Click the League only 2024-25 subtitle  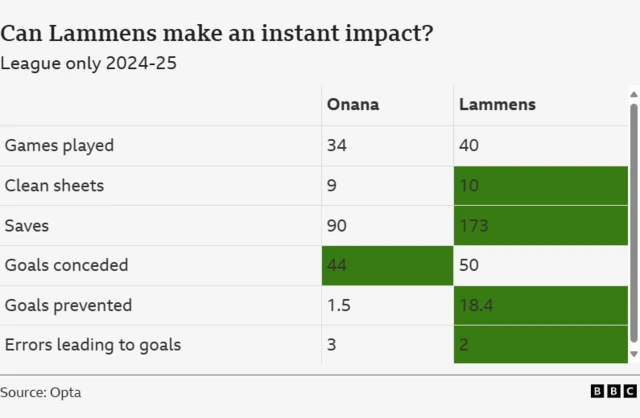click(x=89, y=63)
